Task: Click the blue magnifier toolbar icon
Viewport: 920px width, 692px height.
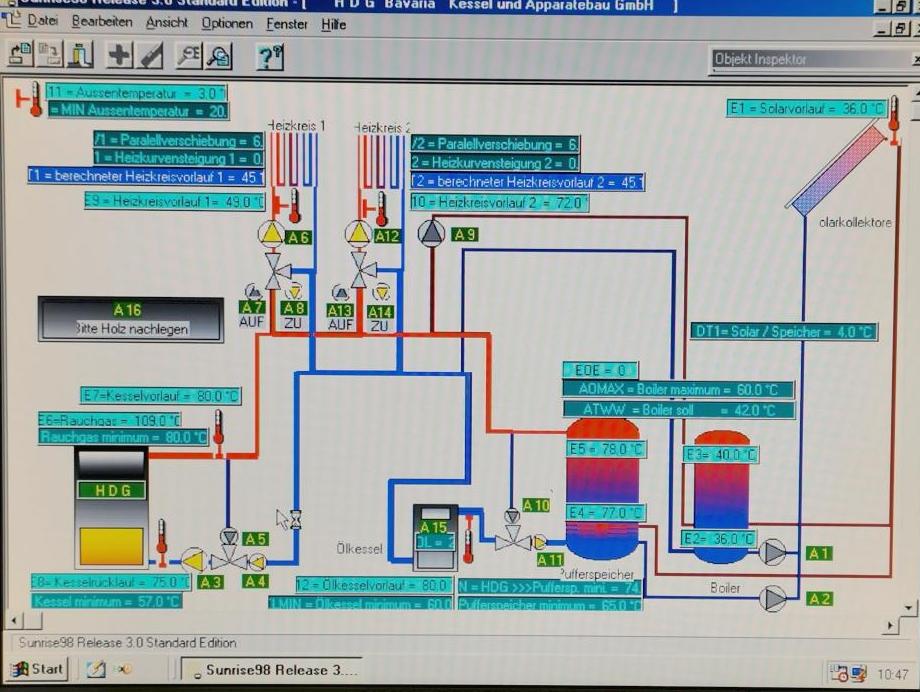Action: (x=219, y=57)
